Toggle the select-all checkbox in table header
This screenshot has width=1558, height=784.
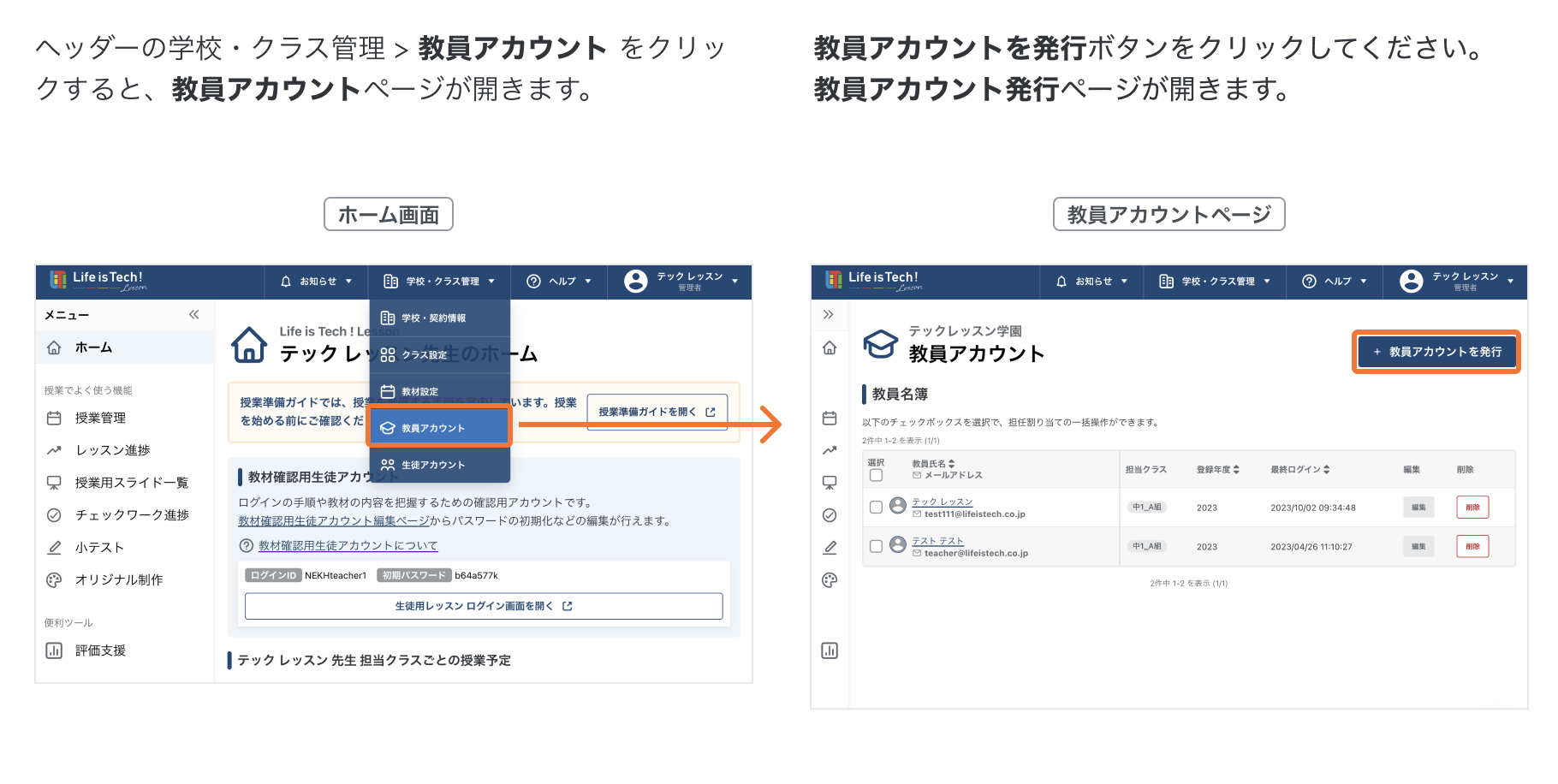876,475
